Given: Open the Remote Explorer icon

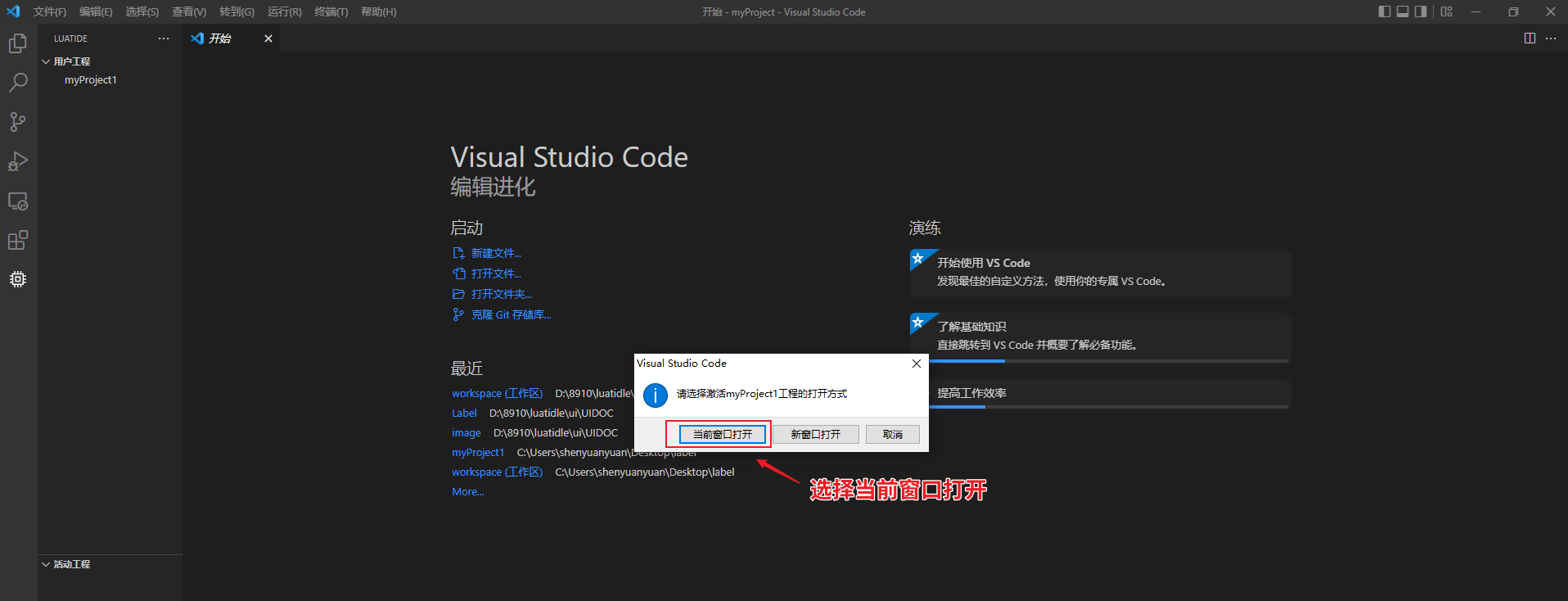Looking at the screenshot, I should (x=18, y=201).
